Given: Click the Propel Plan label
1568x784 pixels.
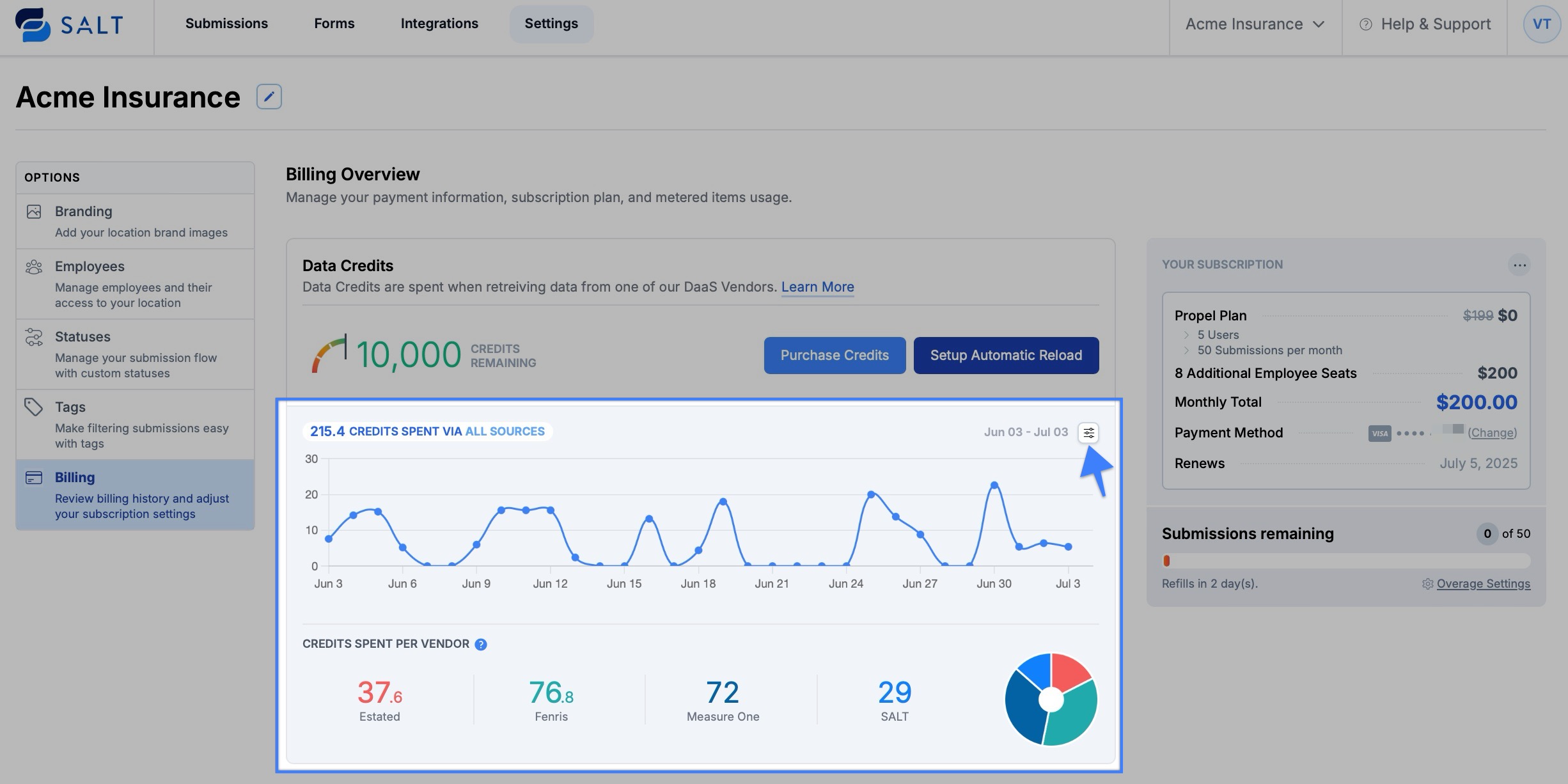Looking at the screenshot, I should [1211, 316].
